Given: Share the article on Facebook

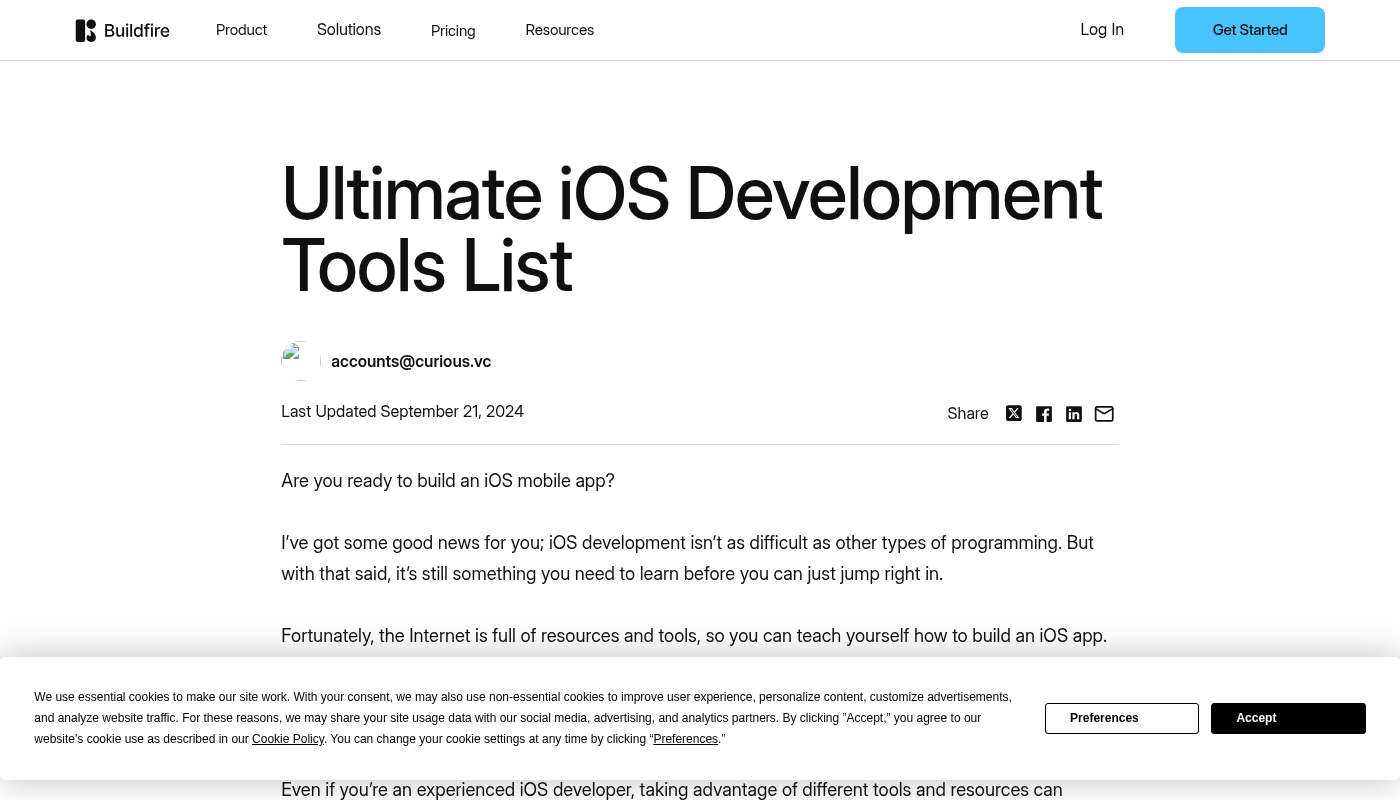Looking at the screenshot, I should tap(1044, 414).
